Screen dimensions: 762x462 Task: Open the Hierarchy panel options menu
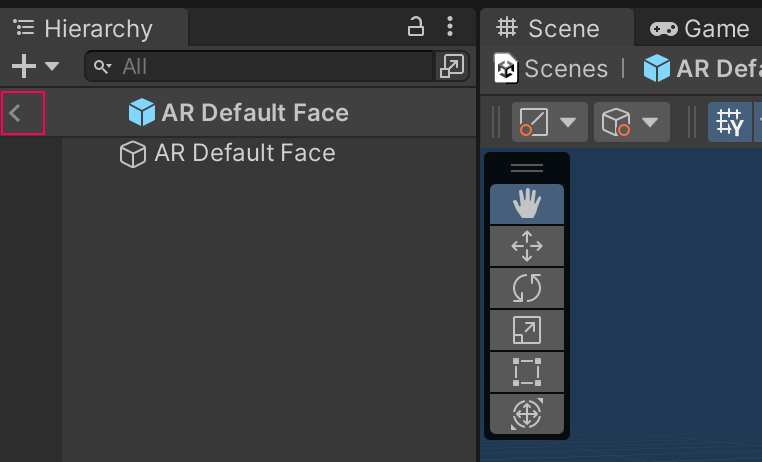click(x=451, y=27)
